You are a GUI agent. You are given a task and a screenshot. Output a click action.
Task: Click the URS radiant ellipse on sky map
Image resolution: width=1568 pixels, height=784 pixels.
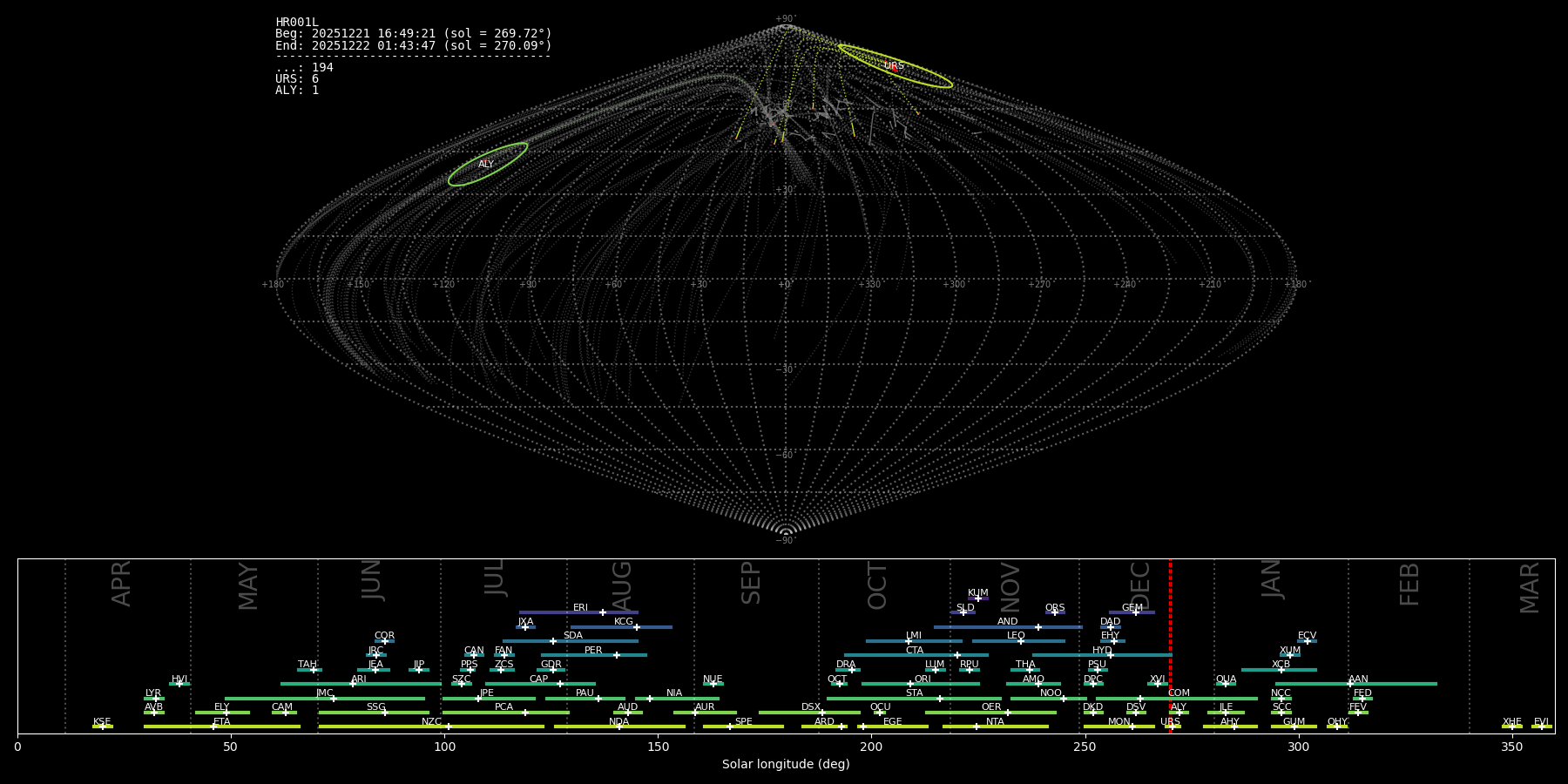895,66
